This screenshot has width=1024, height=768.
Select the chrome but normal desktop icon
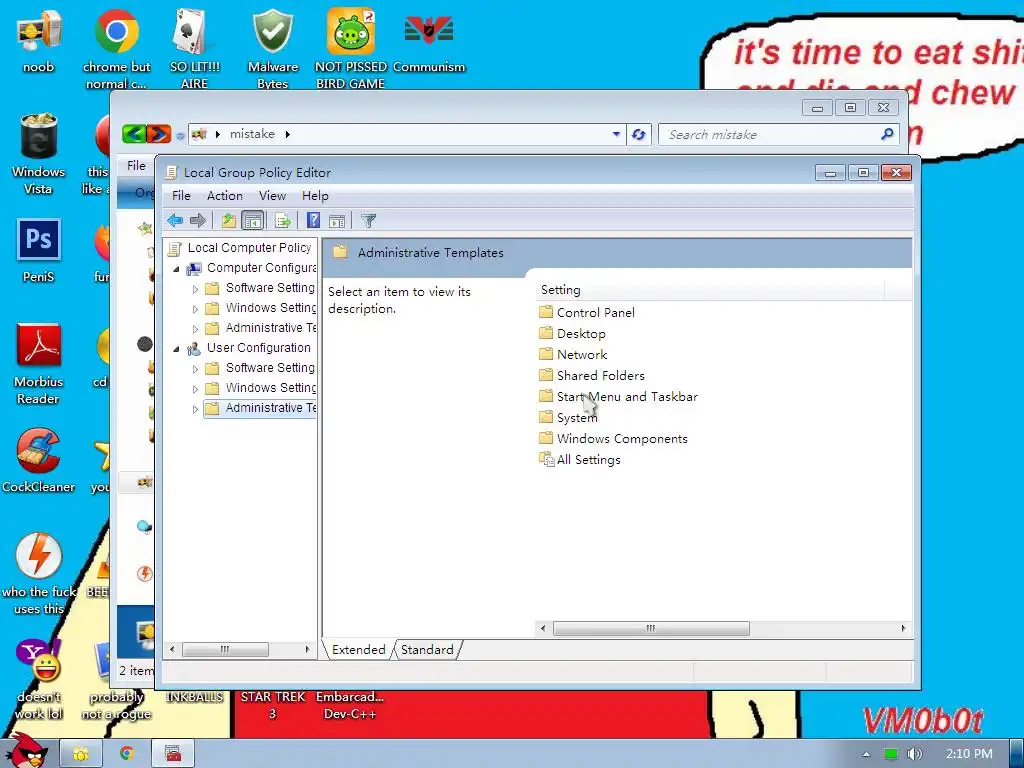click(x=116, y=50)
